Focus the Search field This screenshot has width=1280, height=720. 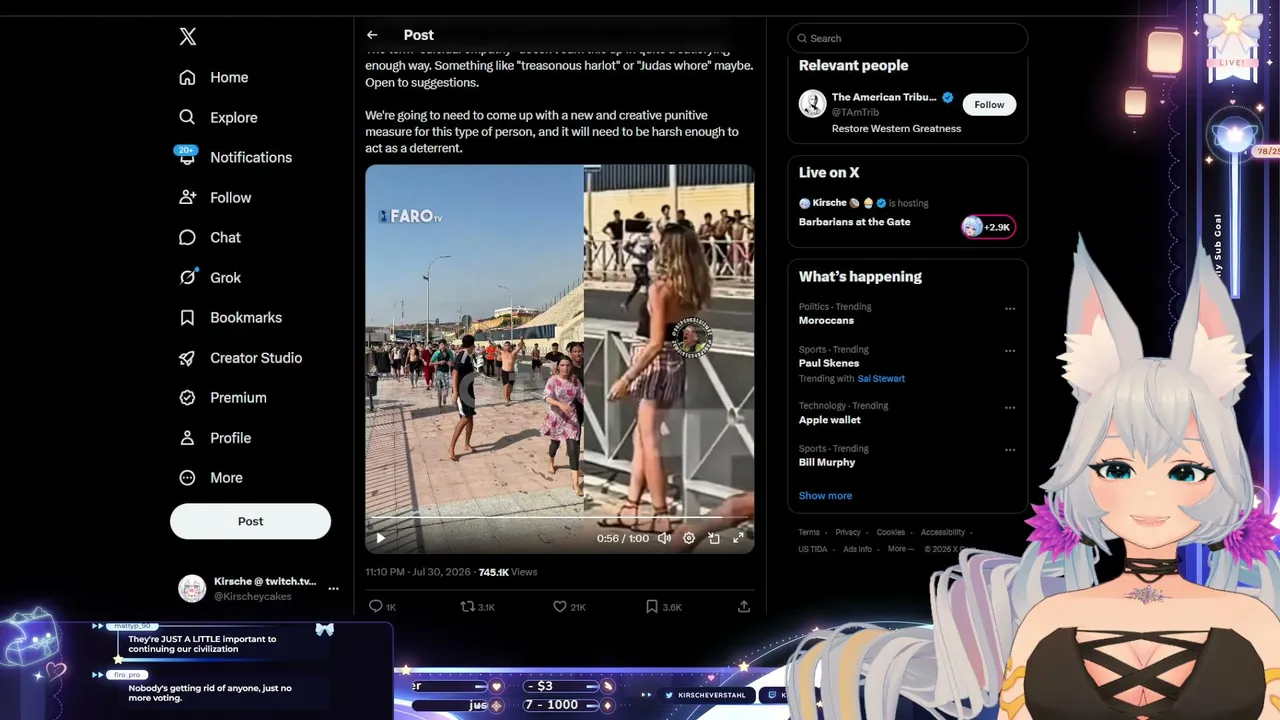tap(908, 38)
